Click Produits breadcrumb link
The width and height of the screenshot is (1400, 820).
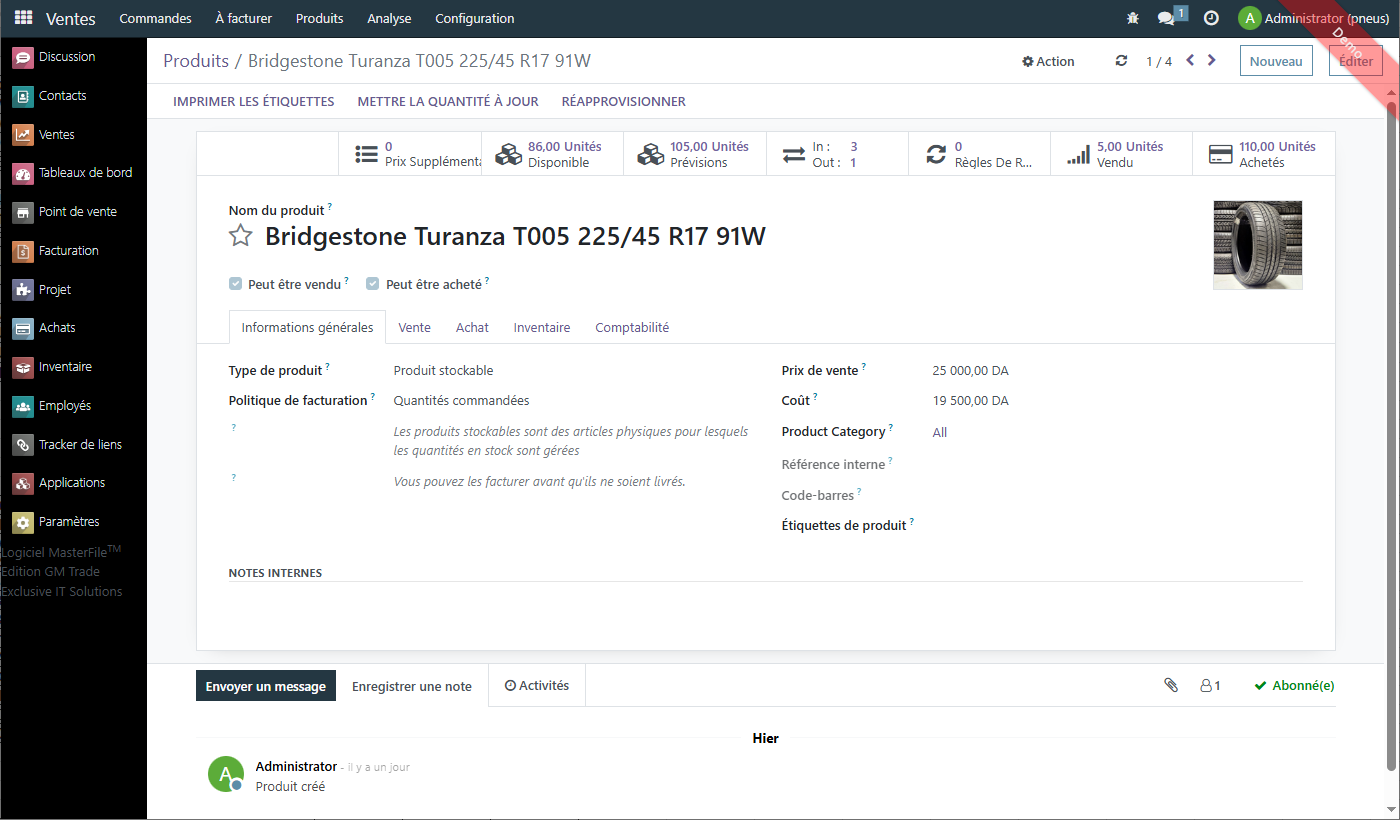click(196, 61)
